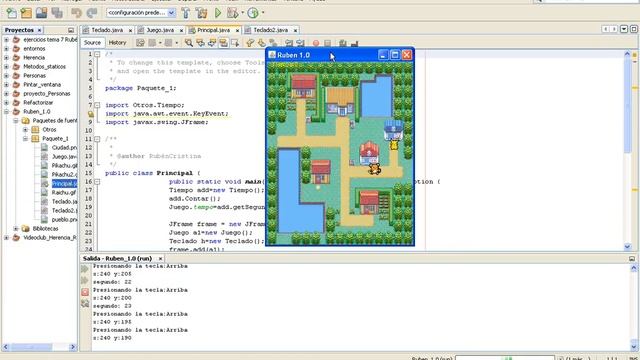Click the red Start Macro Recording icon
This screenshot has height=360, width=640.
point(316,43)
